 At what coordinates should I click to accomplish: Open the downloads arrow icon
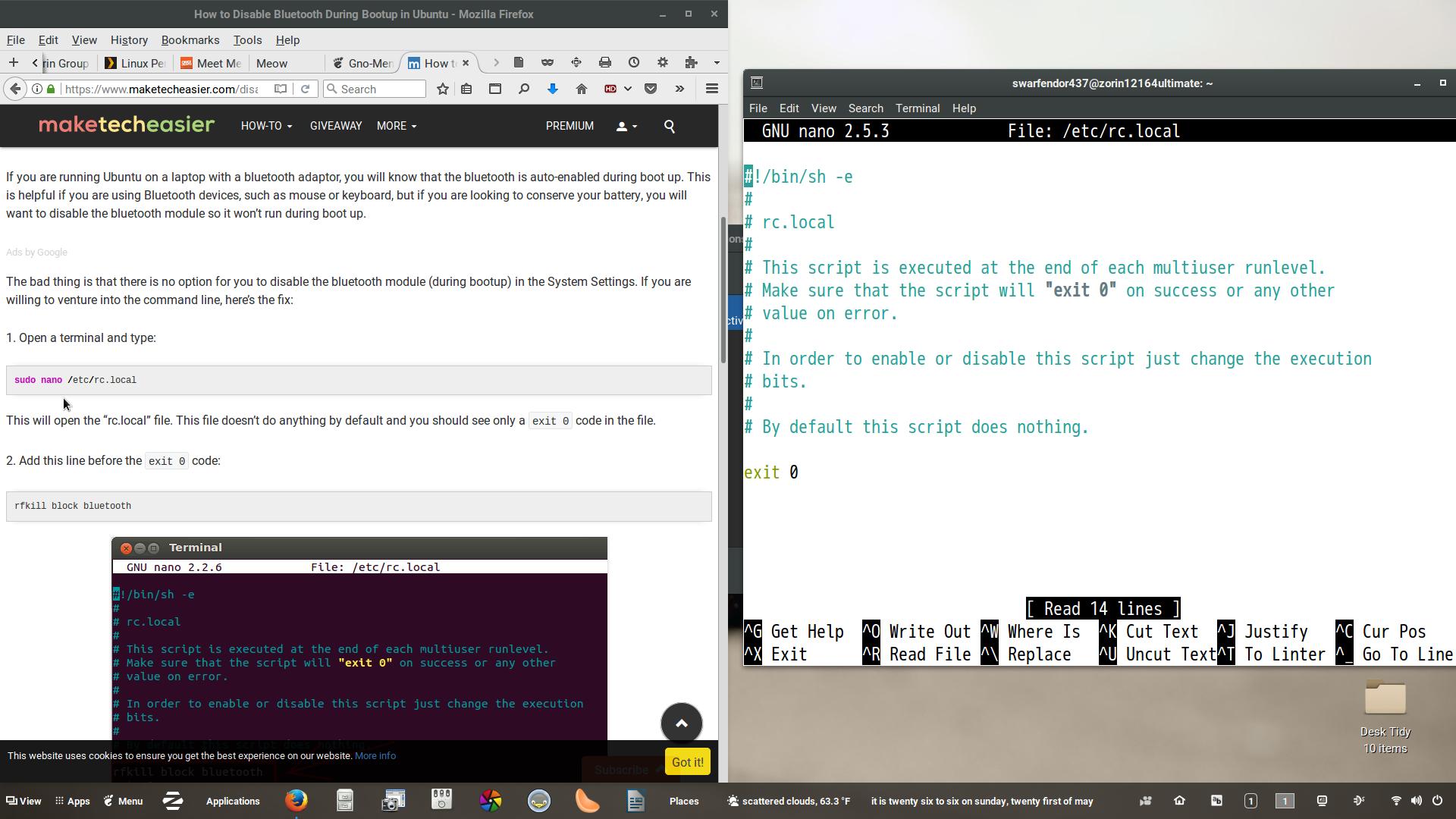553,89
